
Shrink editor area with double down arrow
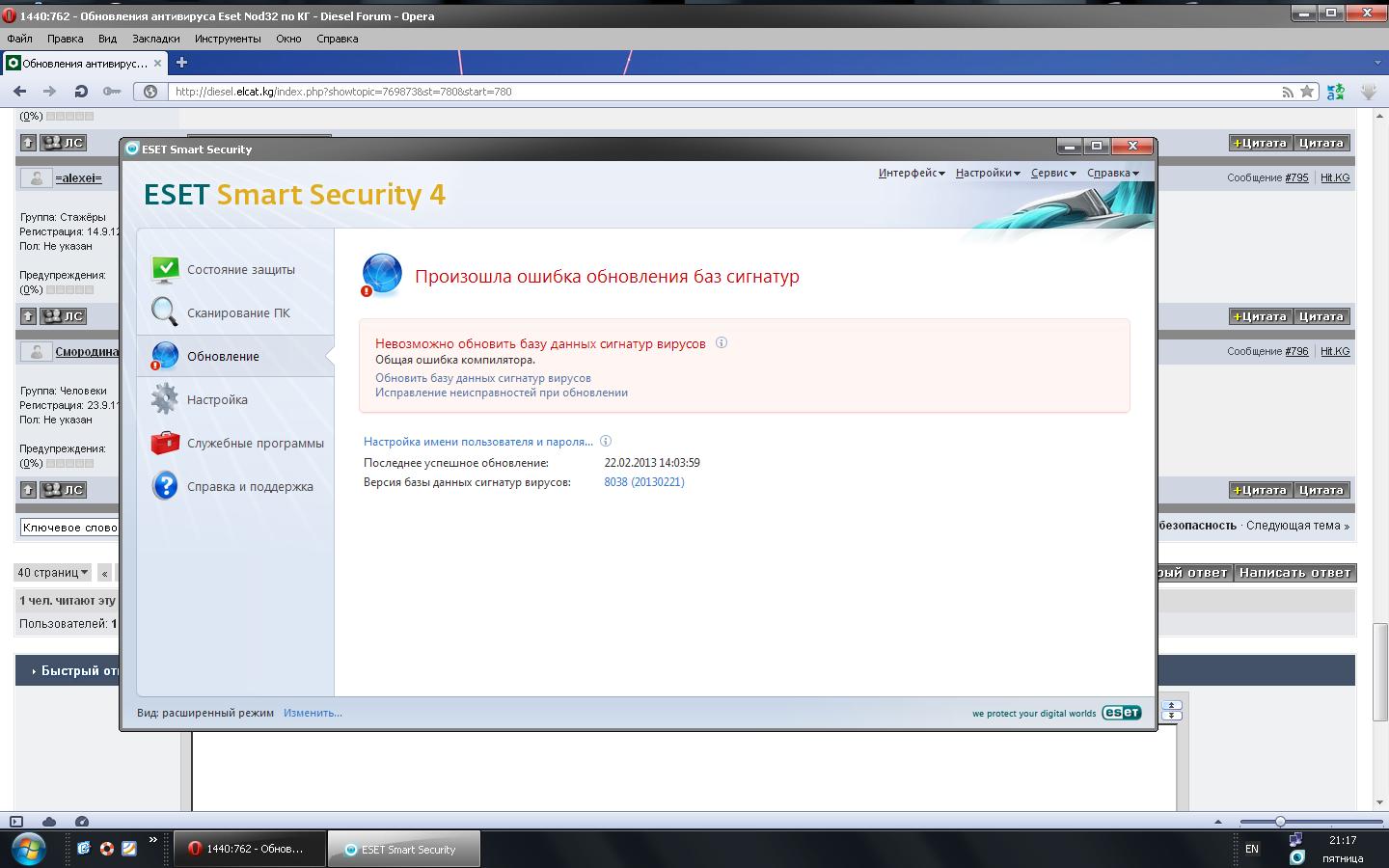tap(1172, 716)
